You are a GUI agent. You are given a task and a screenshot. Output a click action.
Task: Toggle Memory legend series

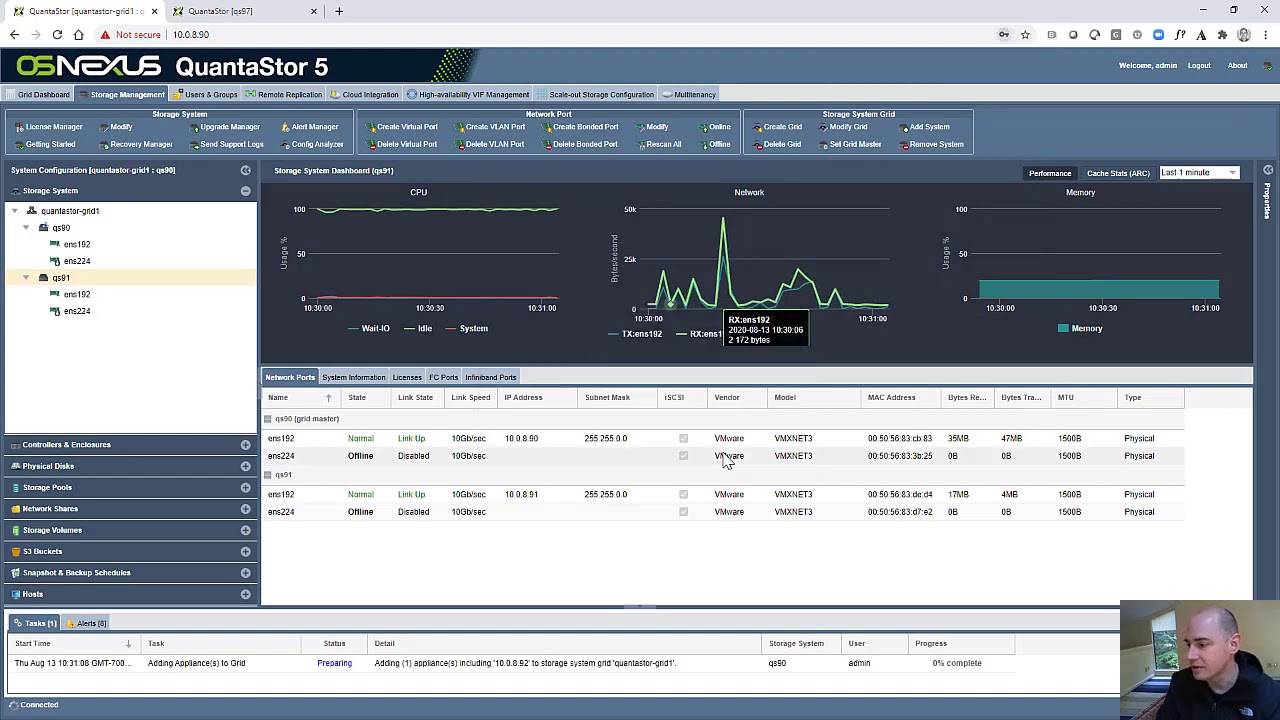[x=1080, y=328]
